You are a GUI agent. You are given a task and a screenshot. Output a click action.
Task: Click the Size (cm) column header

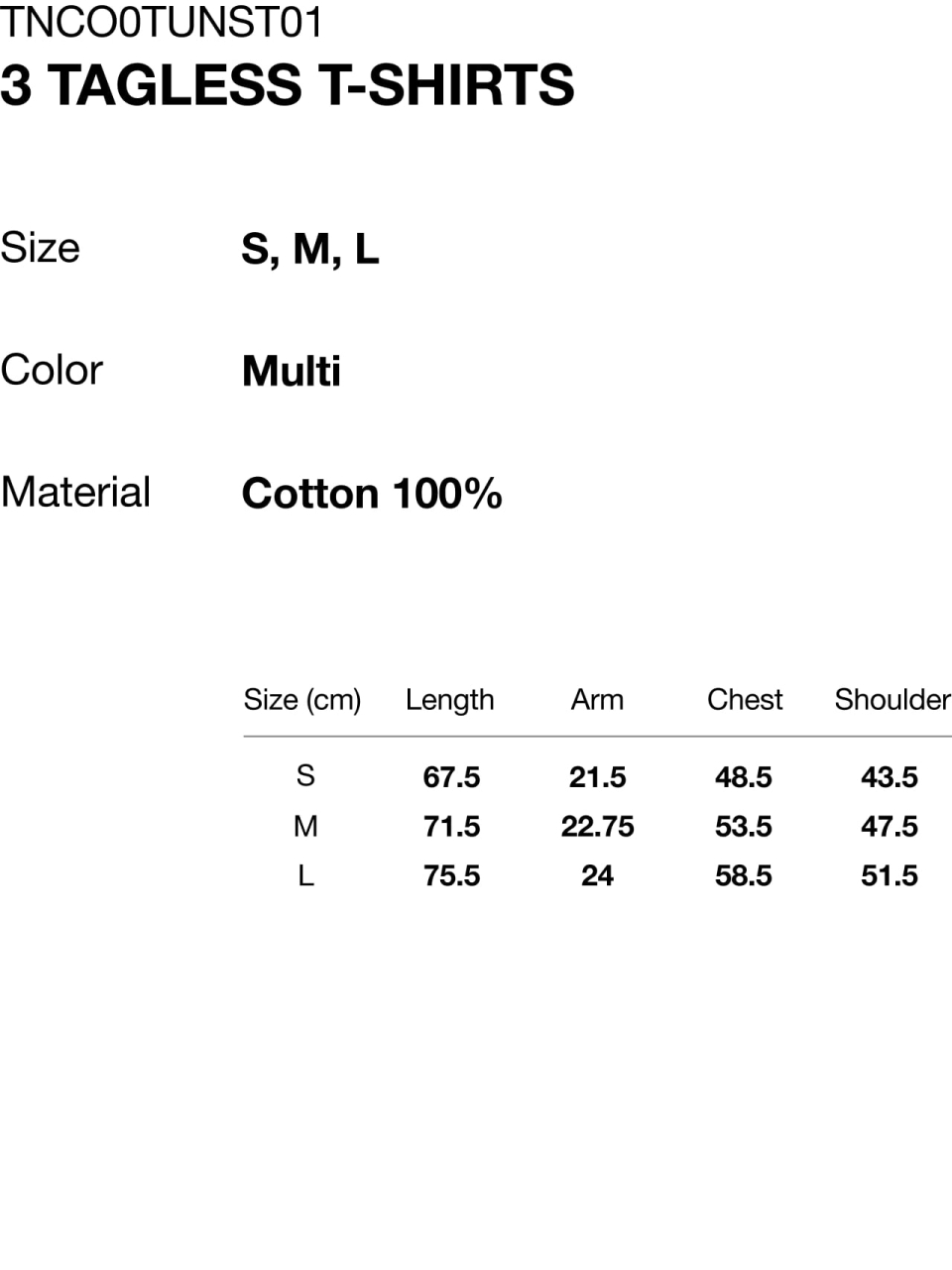302,700
